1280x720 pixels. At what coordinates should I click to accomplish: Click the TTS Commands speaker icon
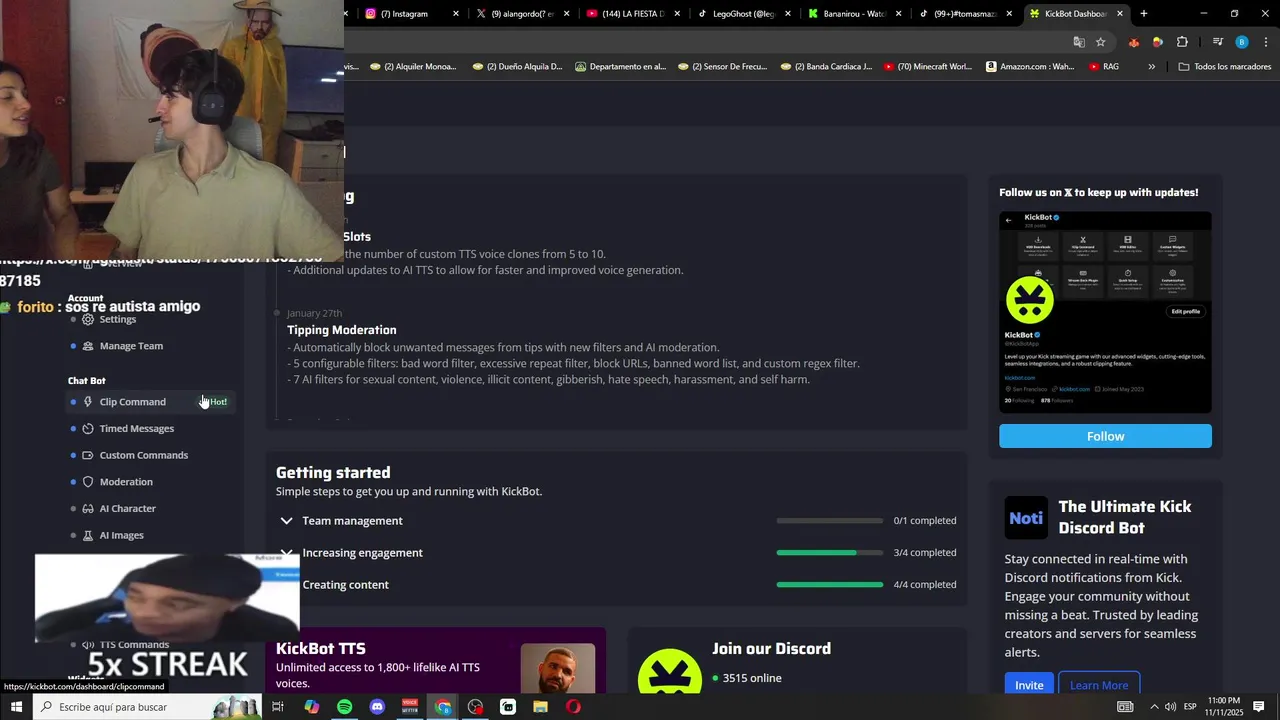pyautogui.click(x=88, y=645)
